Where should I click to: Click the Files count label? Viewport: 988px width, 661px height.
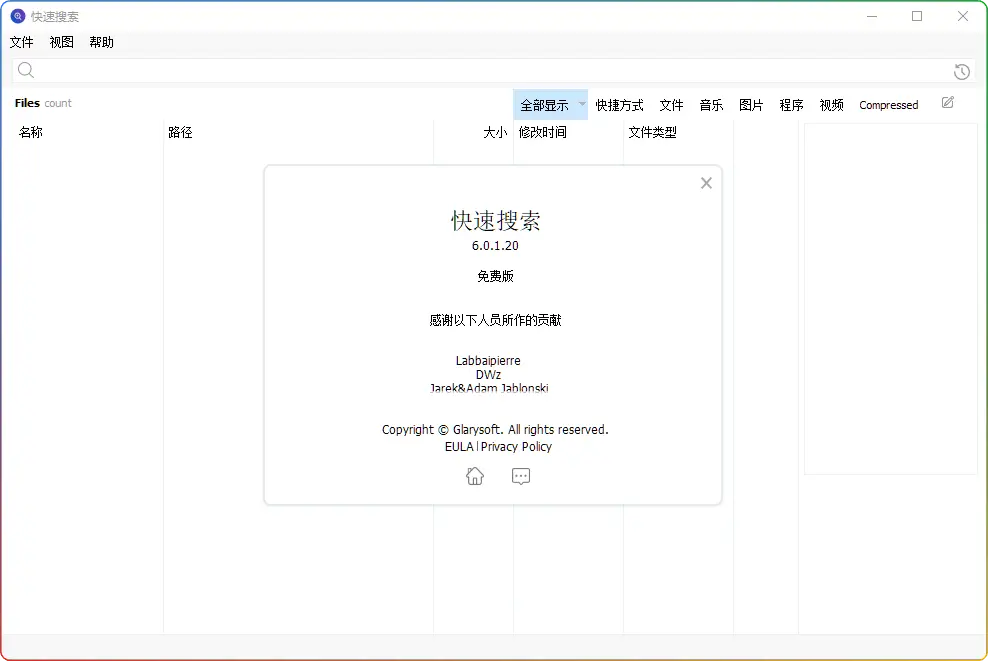pyautogui.click(x=43, y=103)
